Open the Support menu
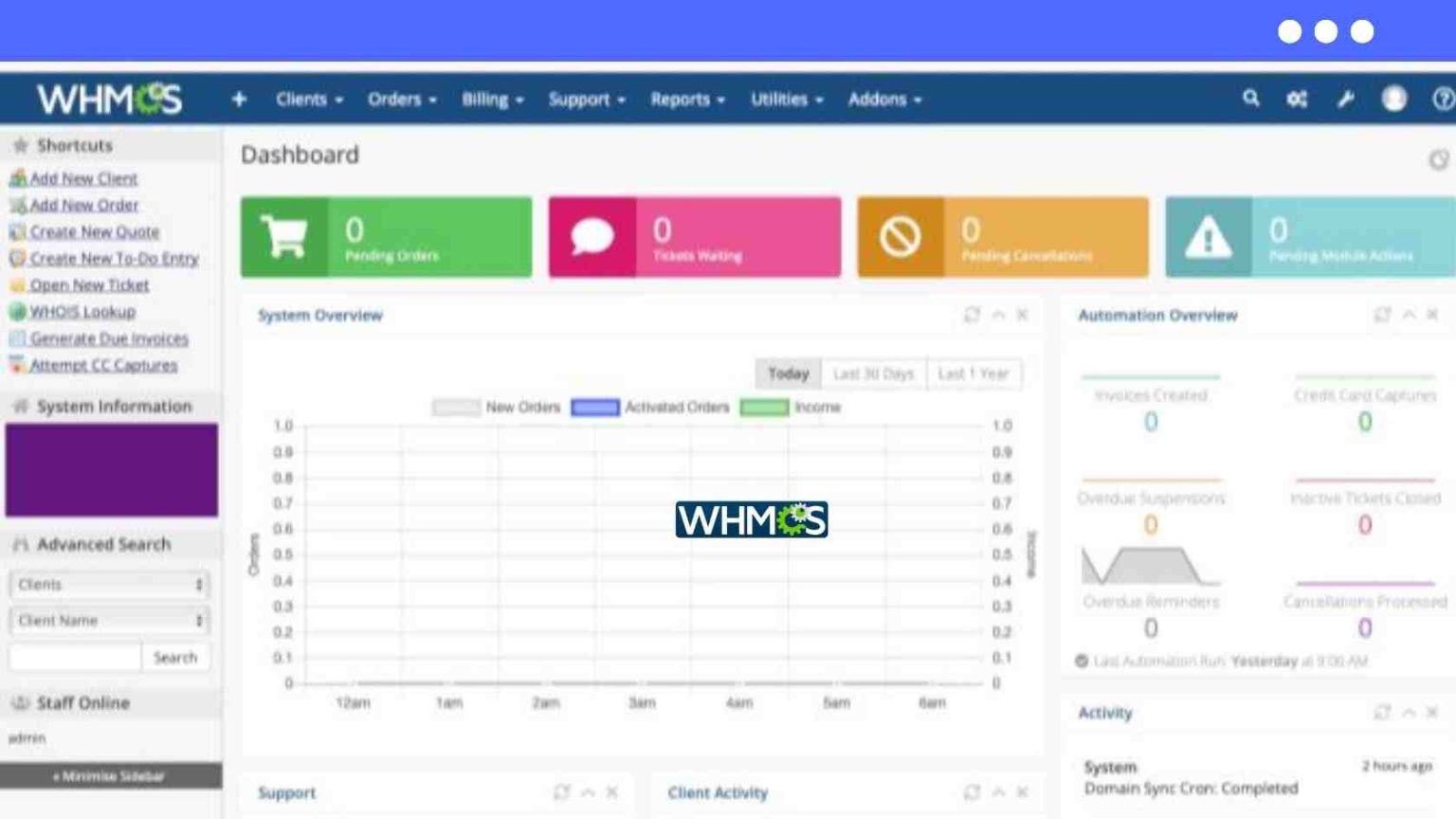 (x=587, y=99)
